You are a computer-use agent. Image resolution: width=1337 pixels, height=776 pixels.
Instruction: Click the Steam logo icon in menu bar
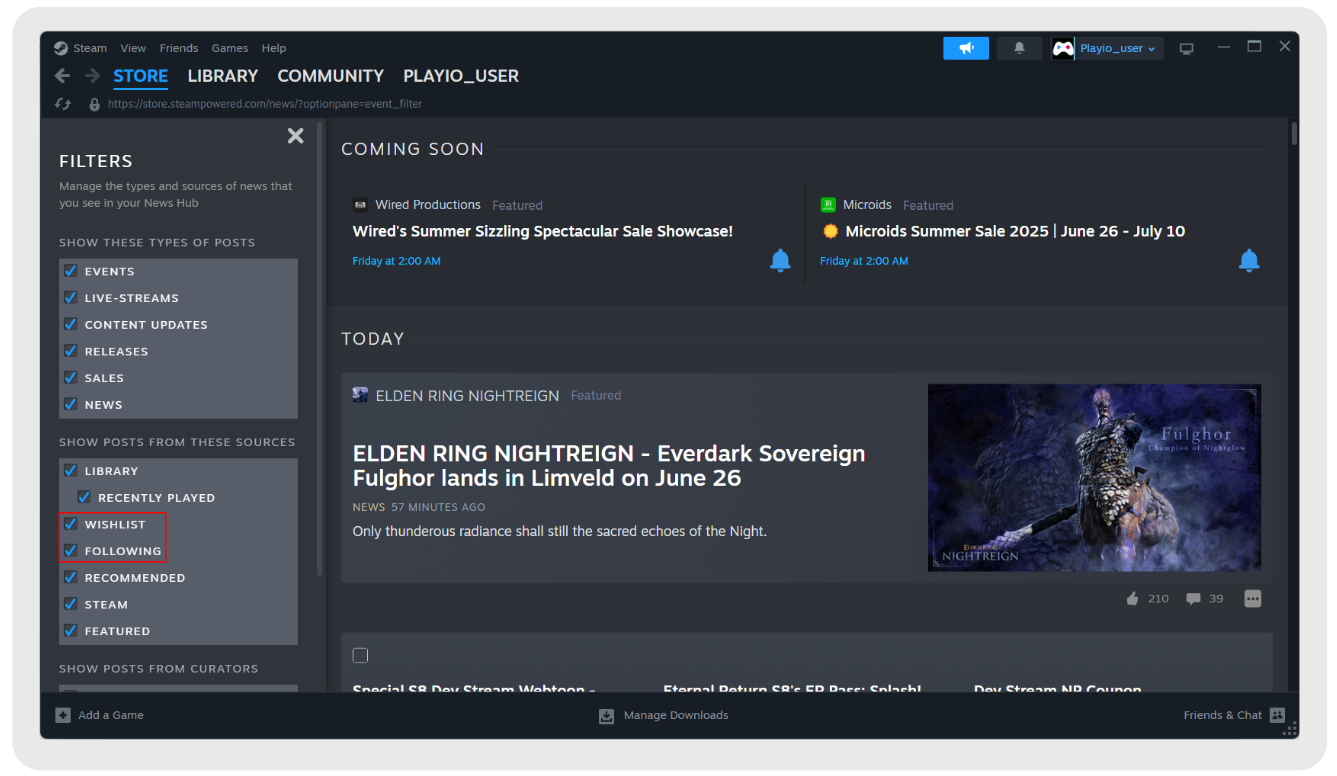(x=61, y=48)
